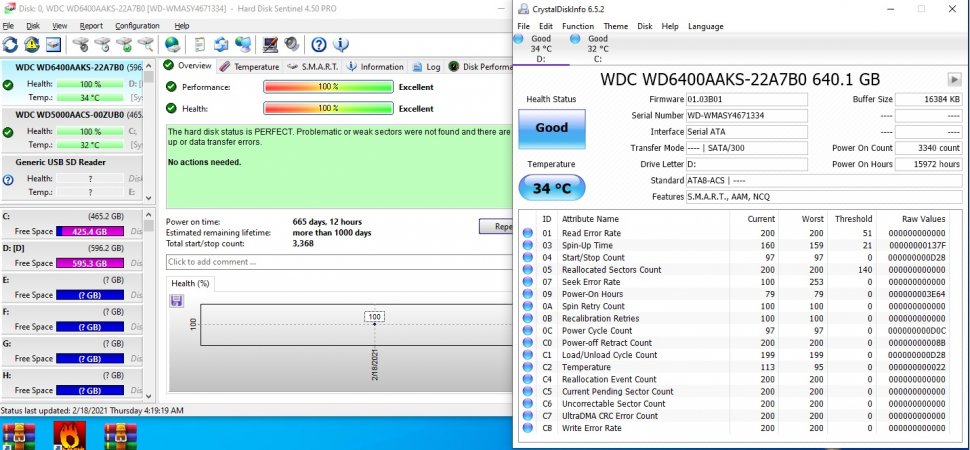Open the flame-icon desktop shortcut
This screenshot has height=450, width=970.
click(69, 436)
